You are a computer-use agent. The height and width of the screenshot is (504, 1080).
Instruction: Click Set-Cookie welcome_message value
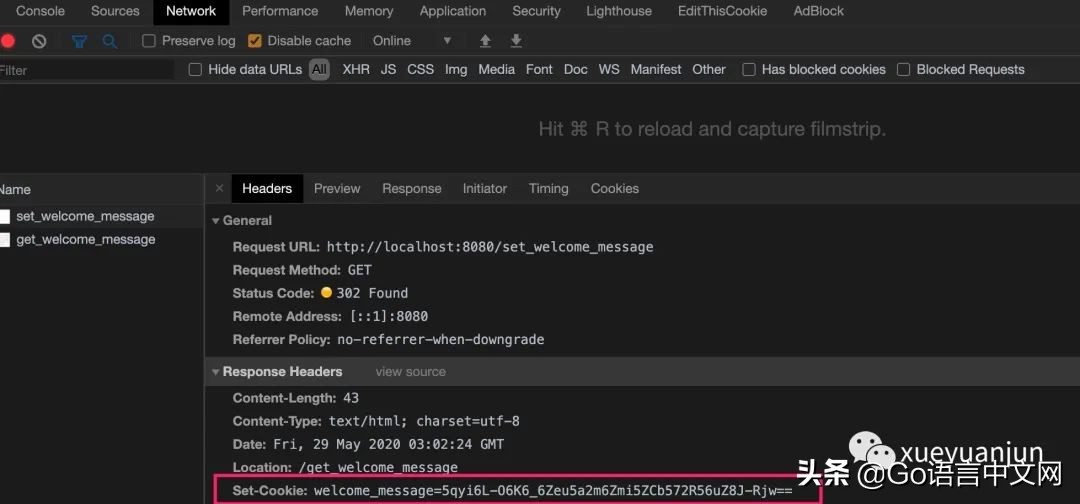pyautogui.click(x=553, y=492)
